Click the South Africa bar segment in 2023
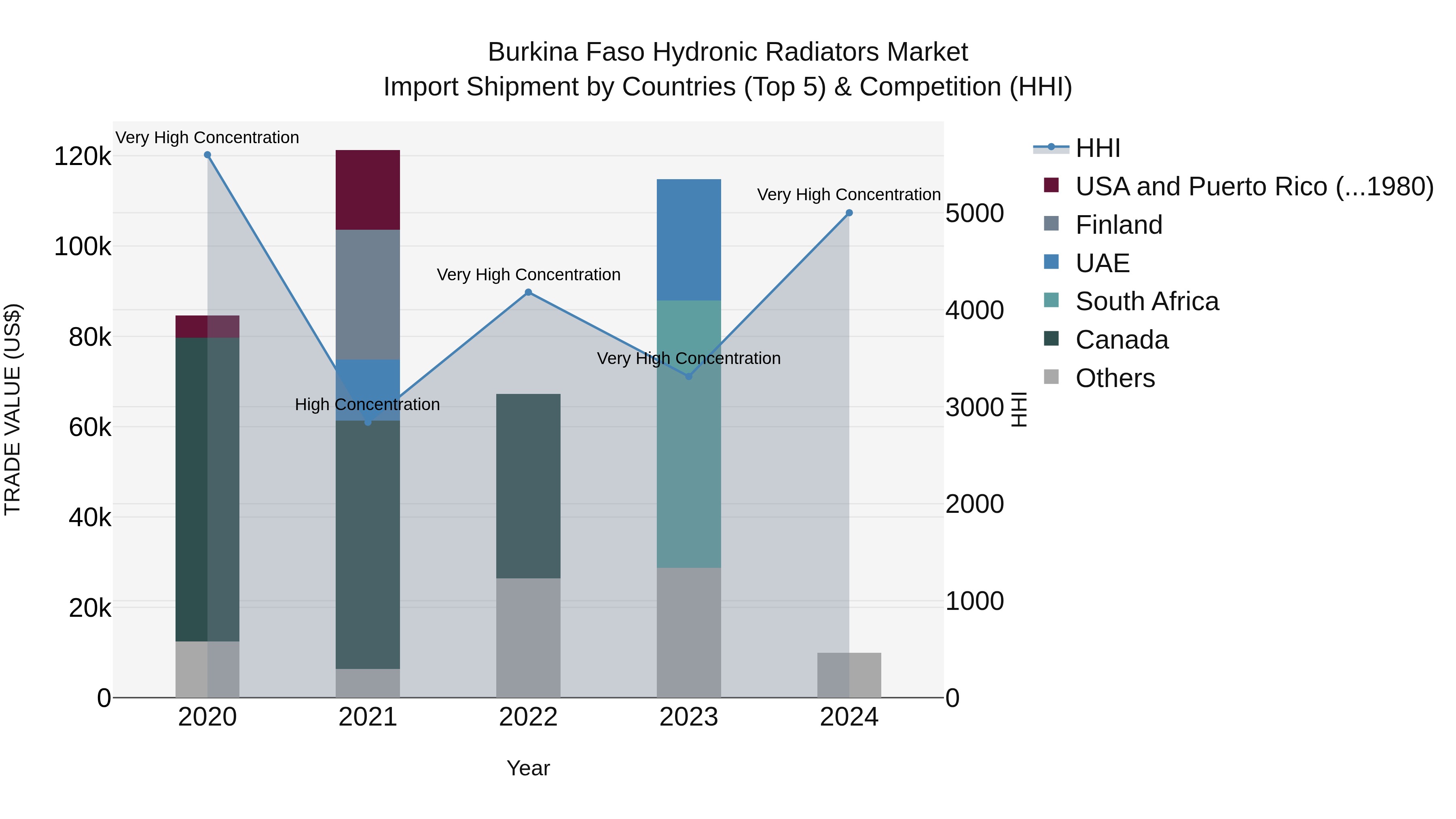 coord(688,434)
